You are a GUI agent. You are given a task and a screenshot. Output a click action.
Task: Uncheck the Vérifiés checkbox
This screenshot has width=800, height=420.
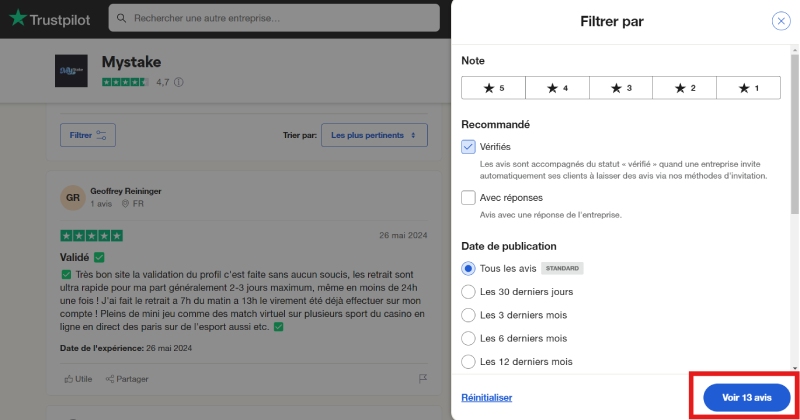(x=468, y=147)
